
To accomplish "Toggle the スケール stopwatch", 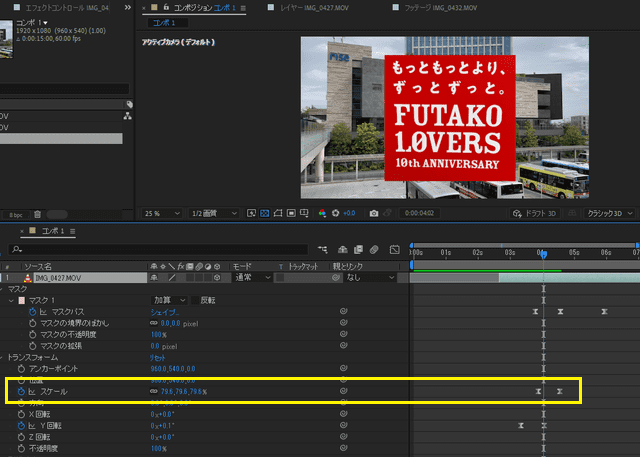I will pos(21,391).
